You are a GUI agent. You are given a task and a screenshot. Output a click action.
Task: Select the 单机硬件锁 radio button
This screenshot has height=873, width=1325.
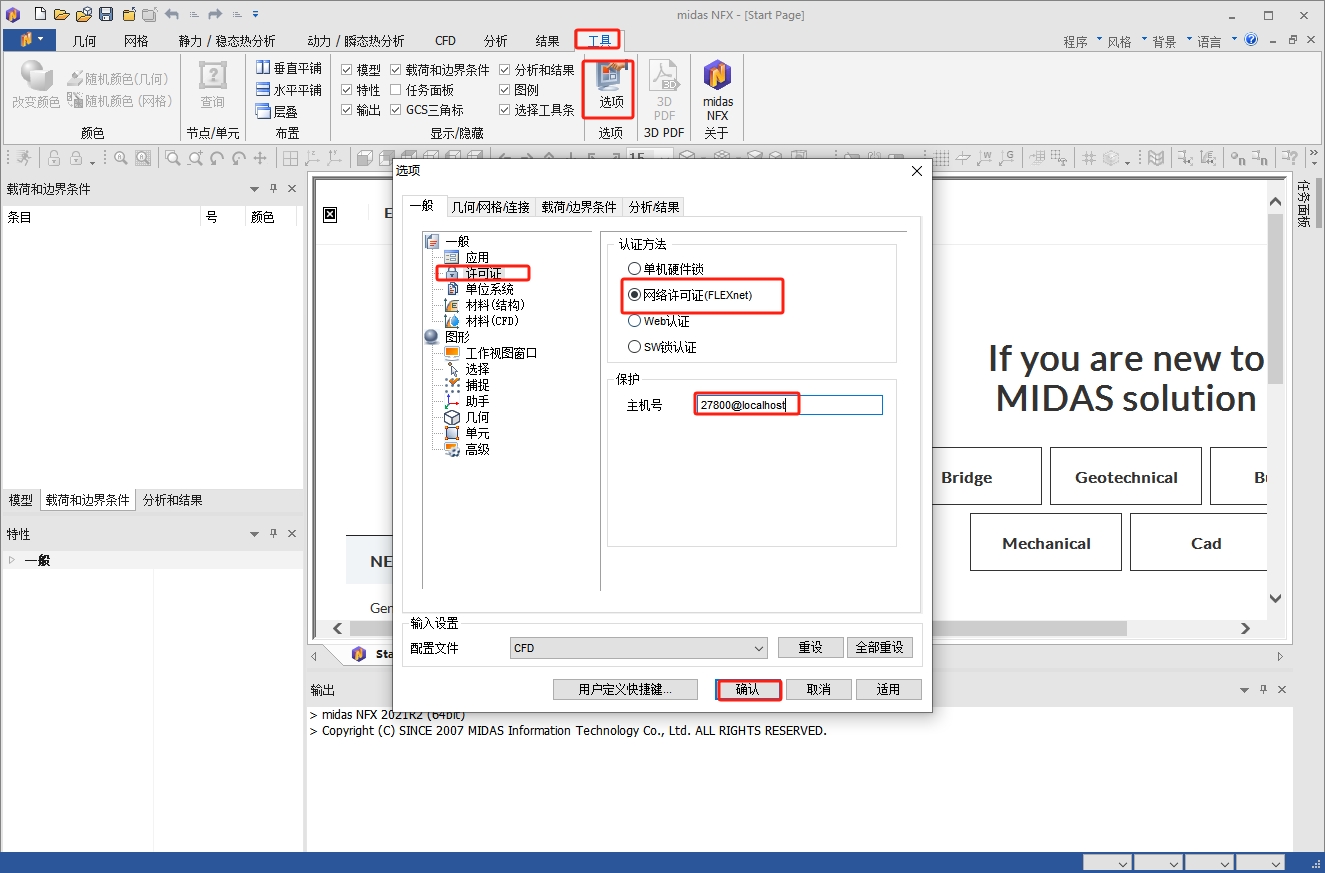pyautogui.click(x=634, y=269)
